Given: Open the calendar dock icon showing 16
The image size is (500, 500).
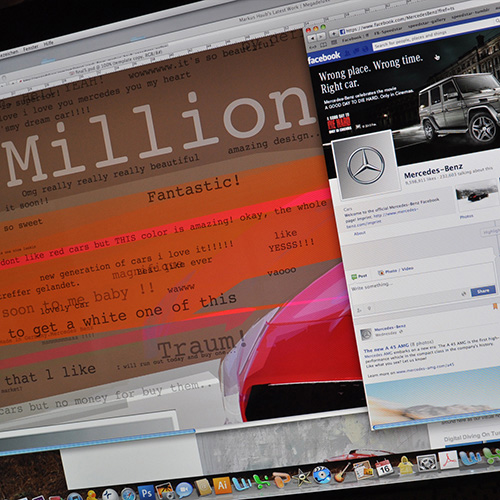Looking at the screenshot, I should 384,468.
